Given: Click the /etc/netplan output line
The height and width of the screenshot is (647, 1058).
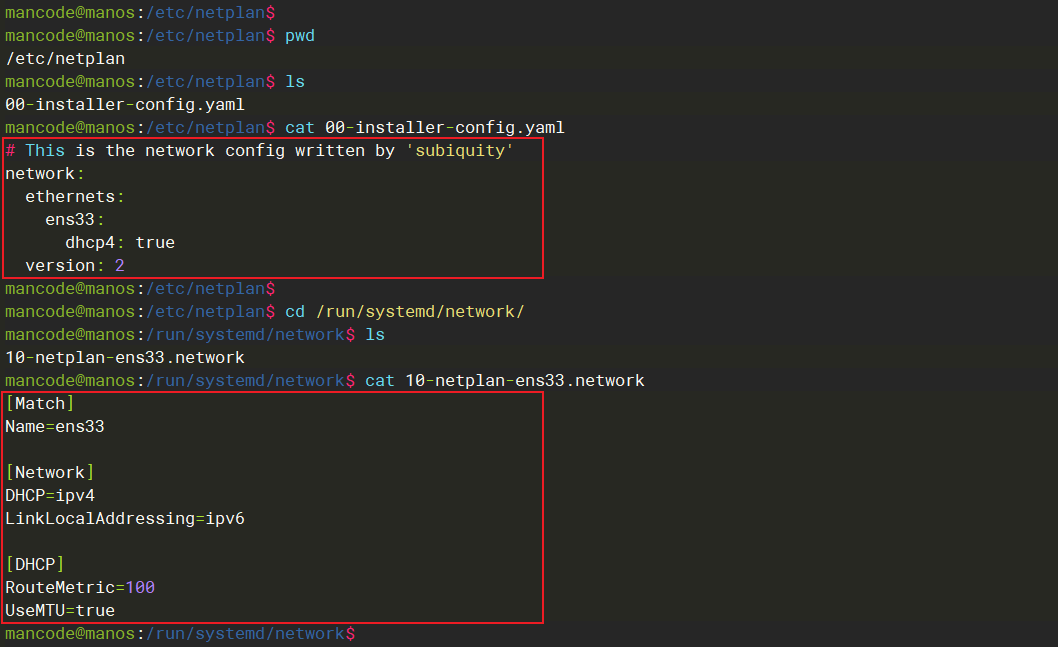Looking at the screenshot, I should (x=65, y=58).
